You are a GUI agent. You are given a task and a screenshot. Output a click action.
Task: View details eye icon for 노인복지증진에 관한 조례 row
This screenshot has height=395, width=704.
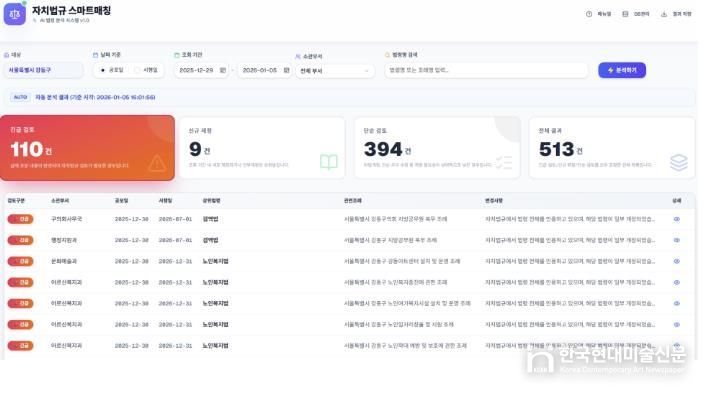point(677,282)
